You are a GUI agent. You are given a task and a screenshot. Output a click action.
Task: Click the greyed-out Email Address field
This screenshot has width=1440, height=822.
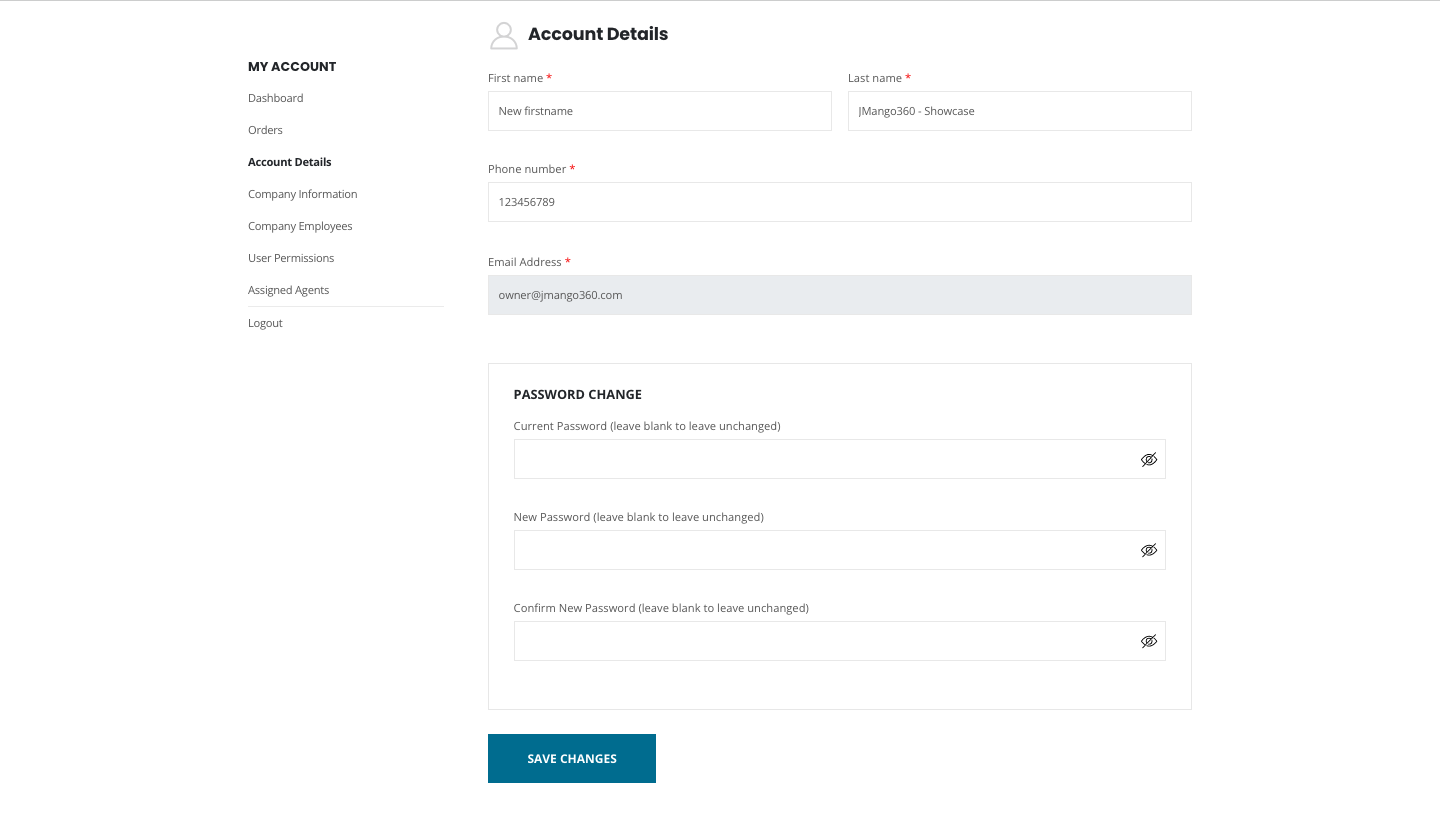[x=839, y=295]
